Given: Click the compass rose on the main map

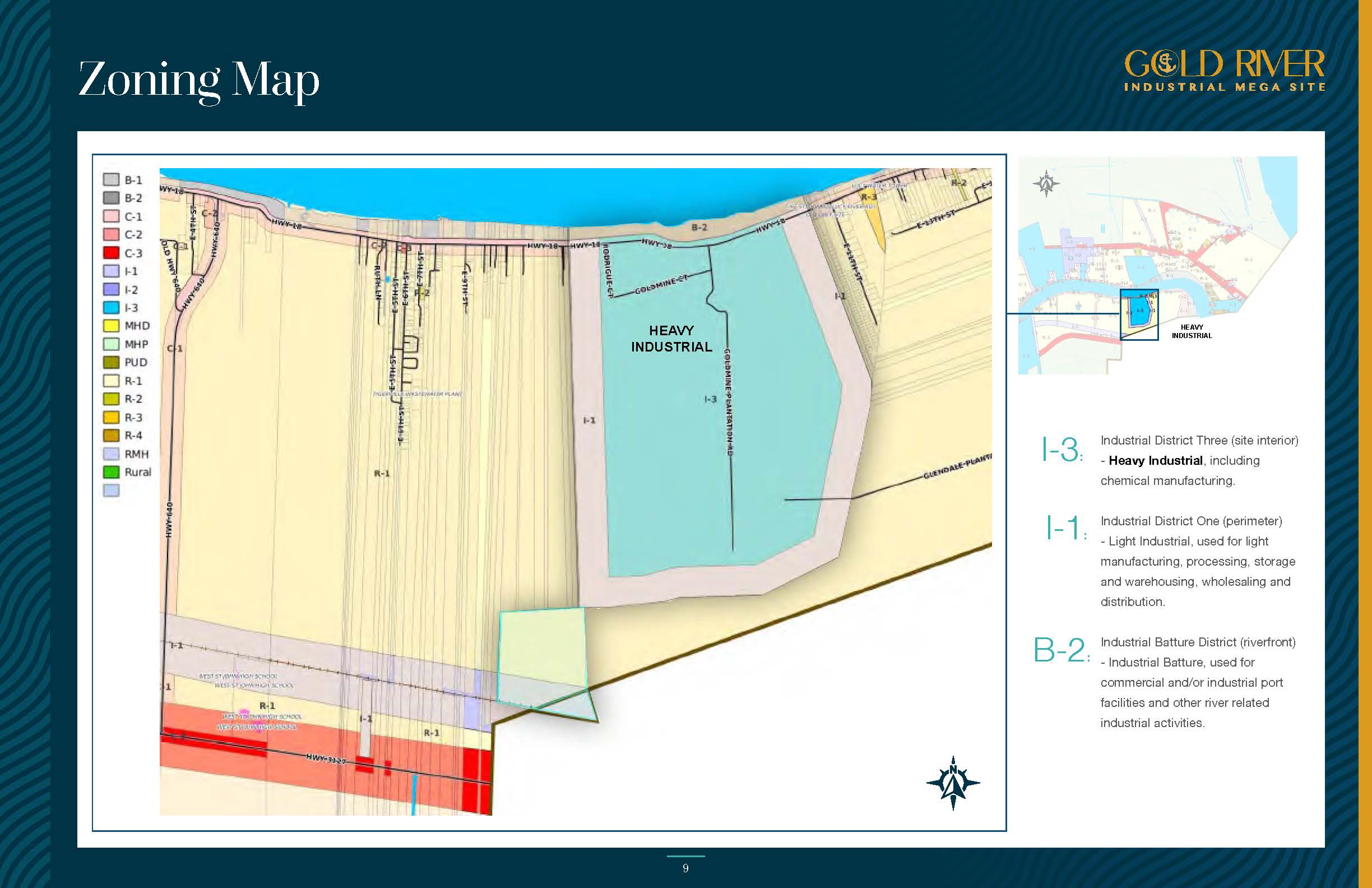Looking at the screenshot, I should click(x=953, y=783).
